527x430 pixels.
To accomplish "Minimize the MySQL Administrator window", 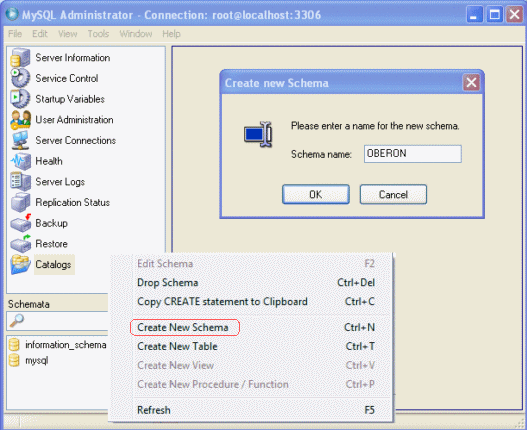I will click(x=474, y=15).
